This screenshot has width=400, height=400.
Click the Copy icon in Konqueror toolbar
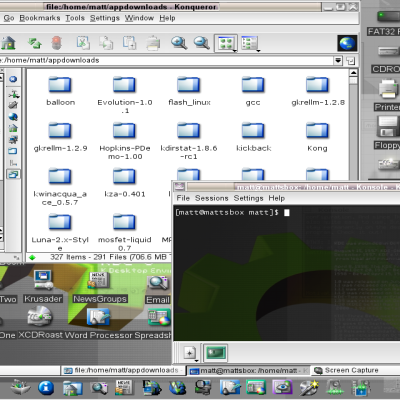point(106,43)
